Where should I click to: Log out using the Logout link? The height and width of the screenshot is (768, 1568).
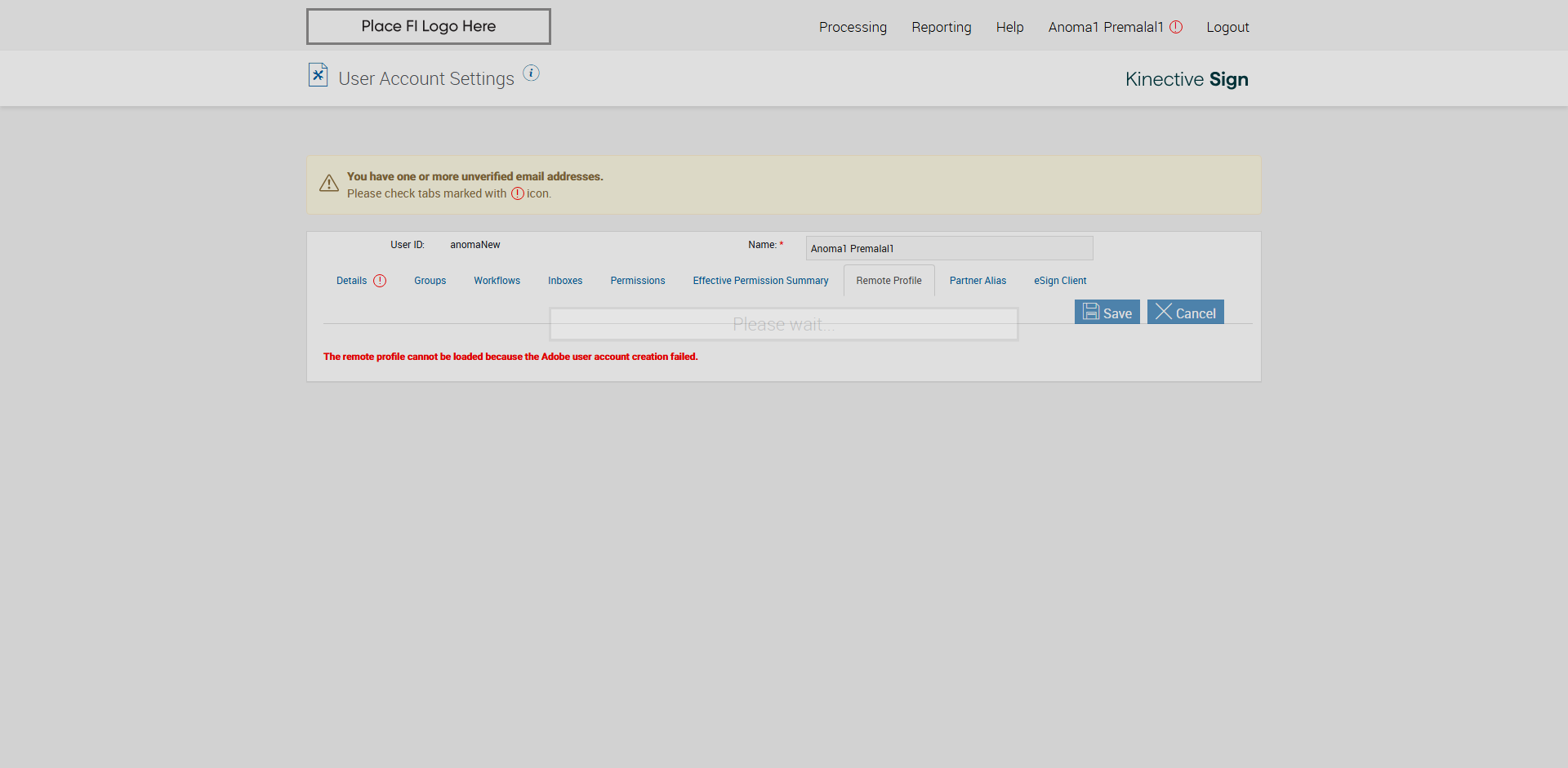[x=1227, y=27]
